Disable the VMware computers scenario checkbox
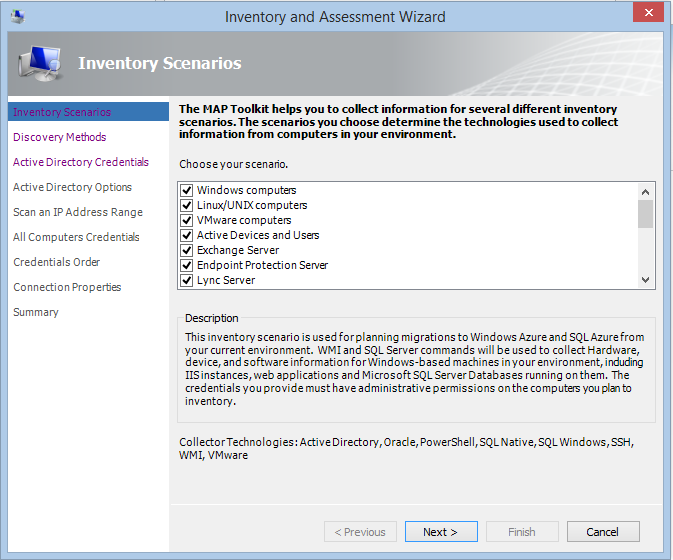Image resolution: width=673 pixels, height=560 pixels. (x=186, y=220)
